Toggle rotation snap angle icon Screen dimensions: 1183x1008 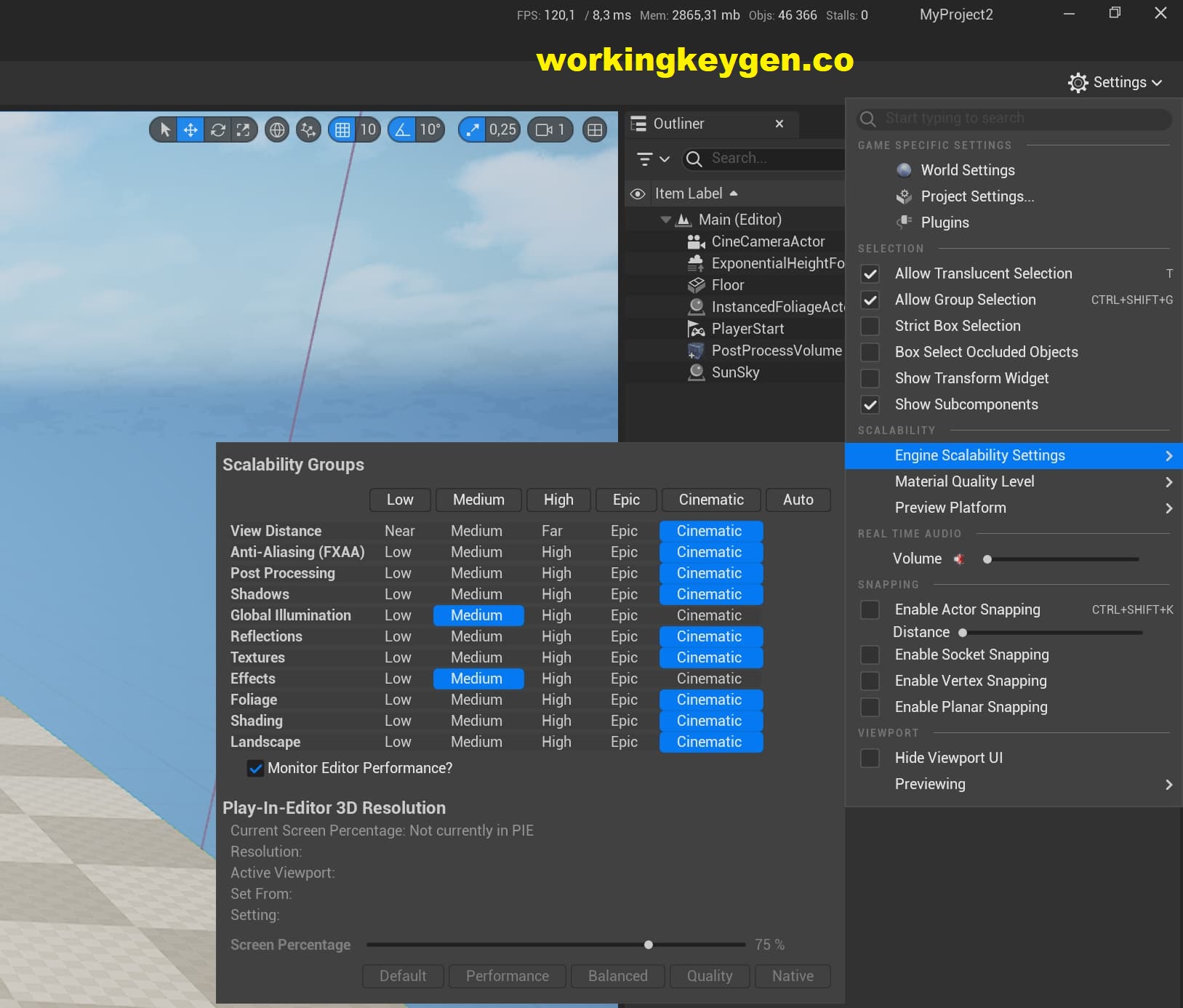click(402, 130)
